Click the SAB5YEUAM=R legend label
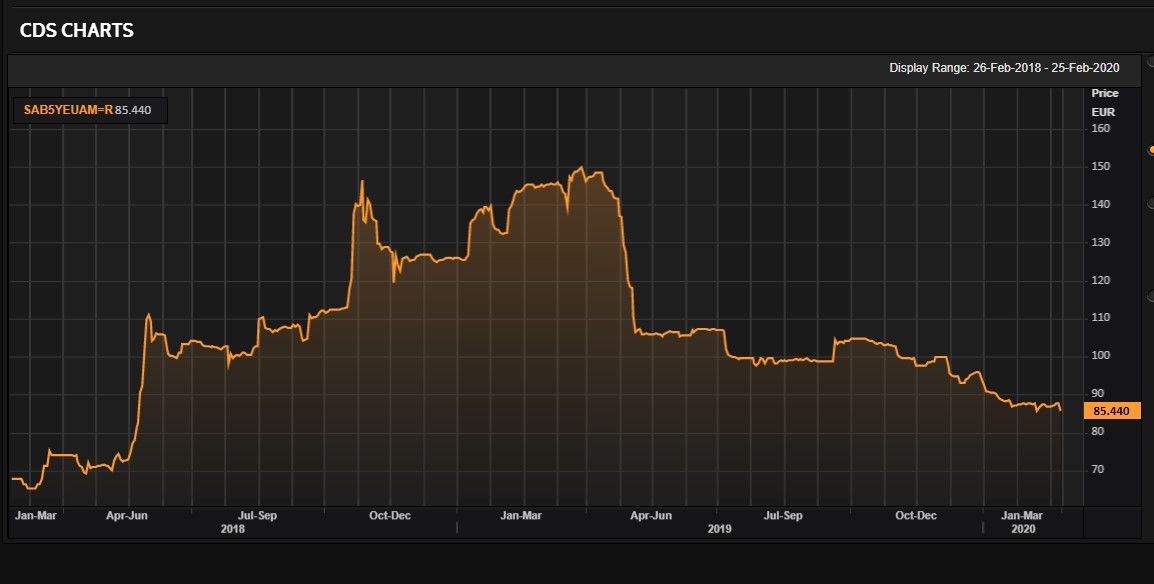The width and height of the screenshot is (1154, 584). pos(68,110)
